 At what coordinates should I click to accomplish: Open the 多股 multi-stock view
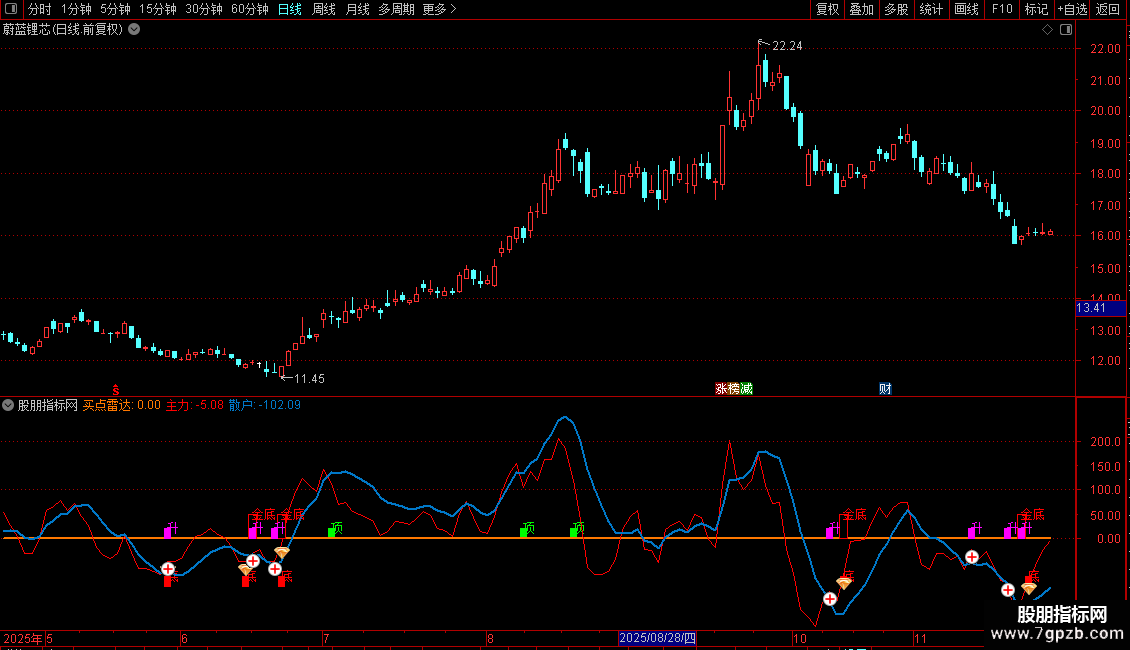pos(896,9)
